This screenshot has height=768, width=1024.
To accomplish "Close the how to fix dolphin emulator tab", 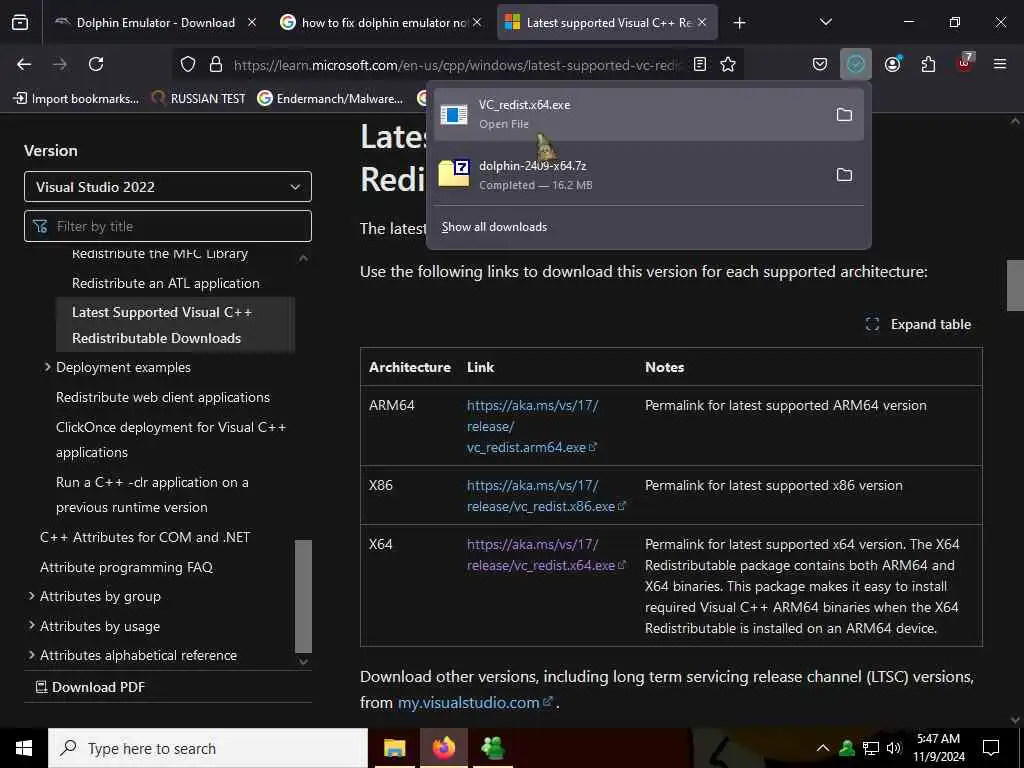I will click(x=477, y=22).
